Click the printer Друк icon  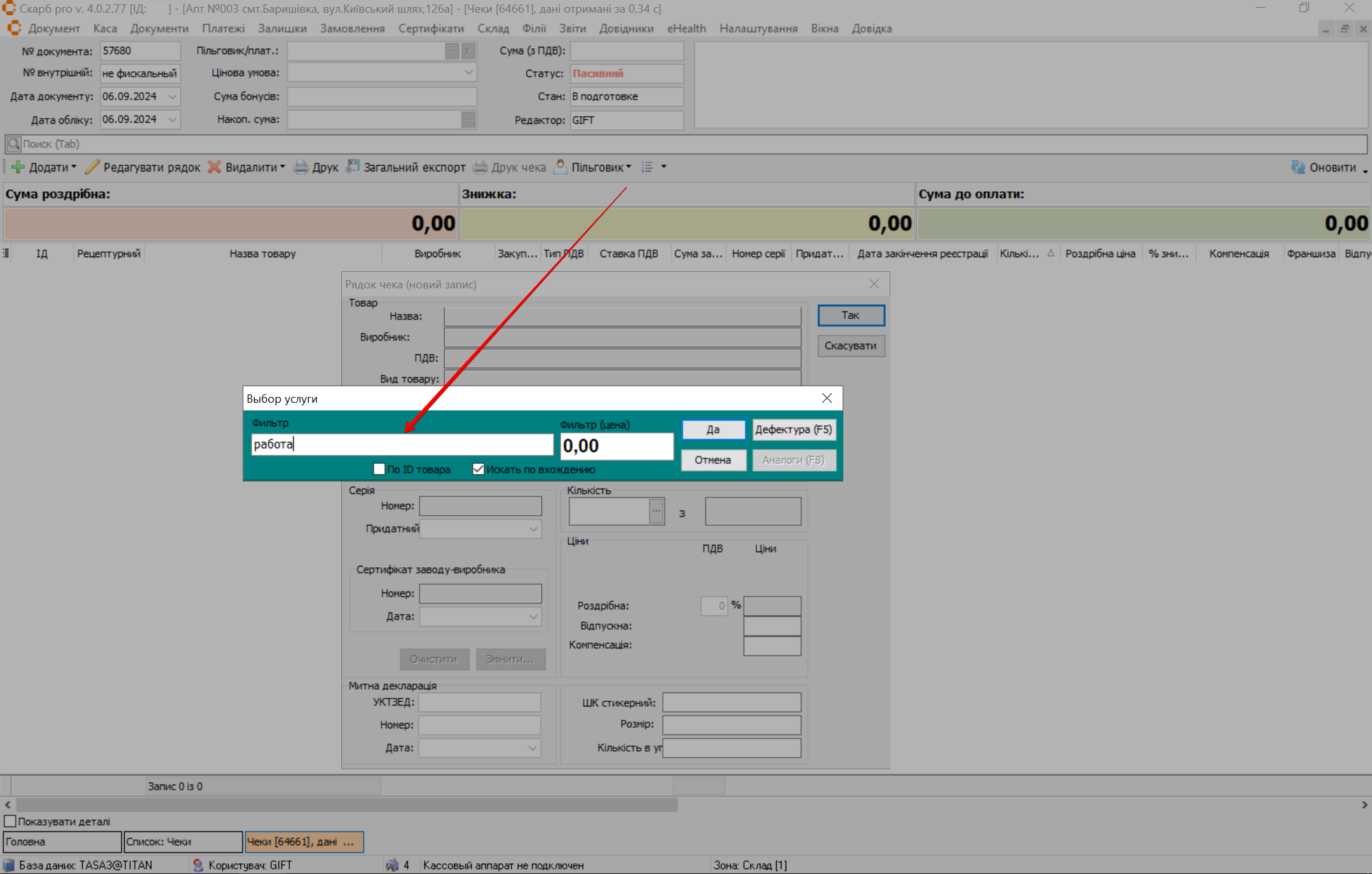point(301,167)
